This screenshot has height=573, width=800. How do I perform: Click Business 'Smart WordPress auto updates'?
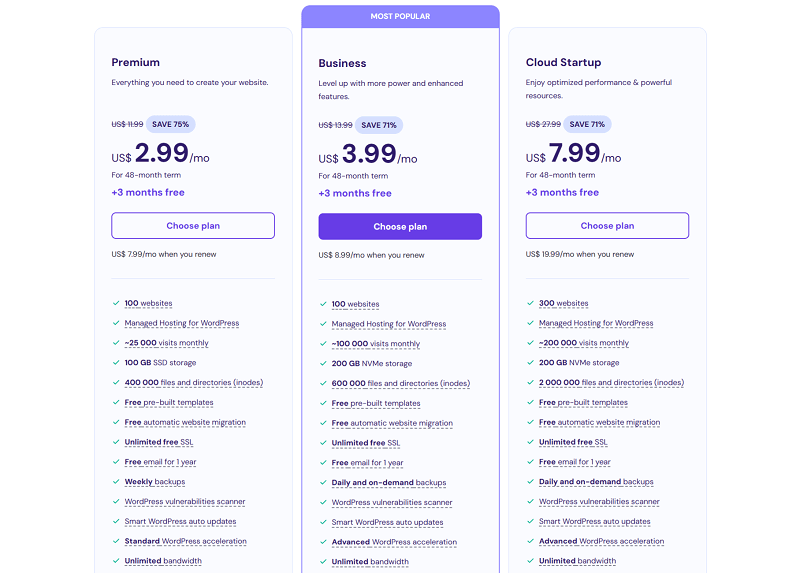pyautogui.click(x=387, y=522)
